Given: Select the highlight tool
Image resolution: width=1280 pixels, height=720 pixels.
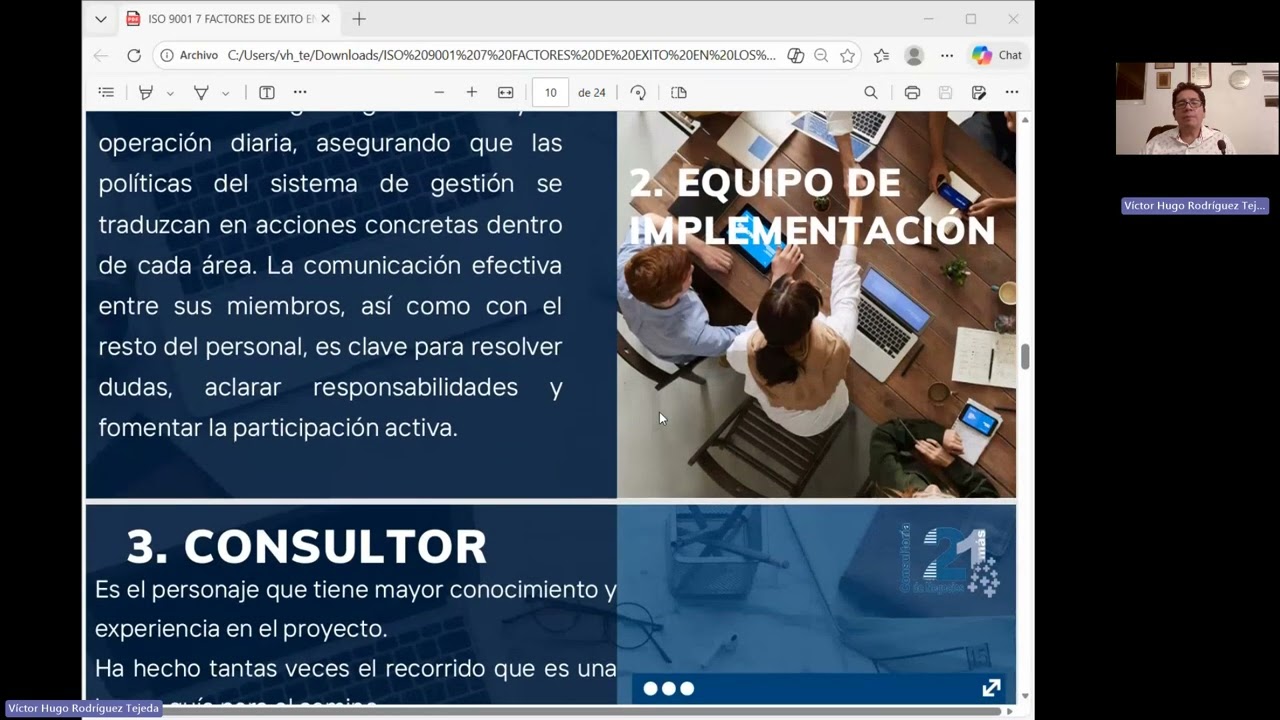Looking at the screenshot, I should pos(146,92).
